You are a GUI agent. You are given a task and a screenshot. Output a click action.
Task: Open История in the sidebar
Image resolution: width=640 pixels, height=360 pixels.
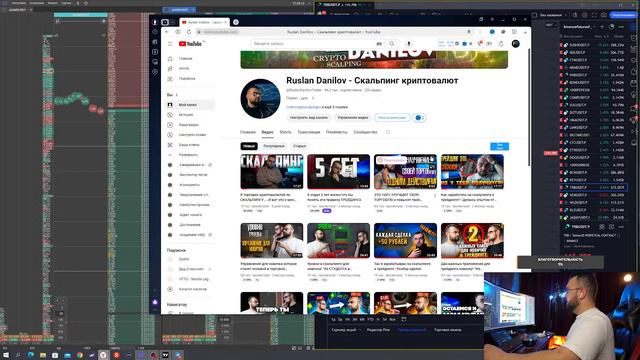(190, 115)
